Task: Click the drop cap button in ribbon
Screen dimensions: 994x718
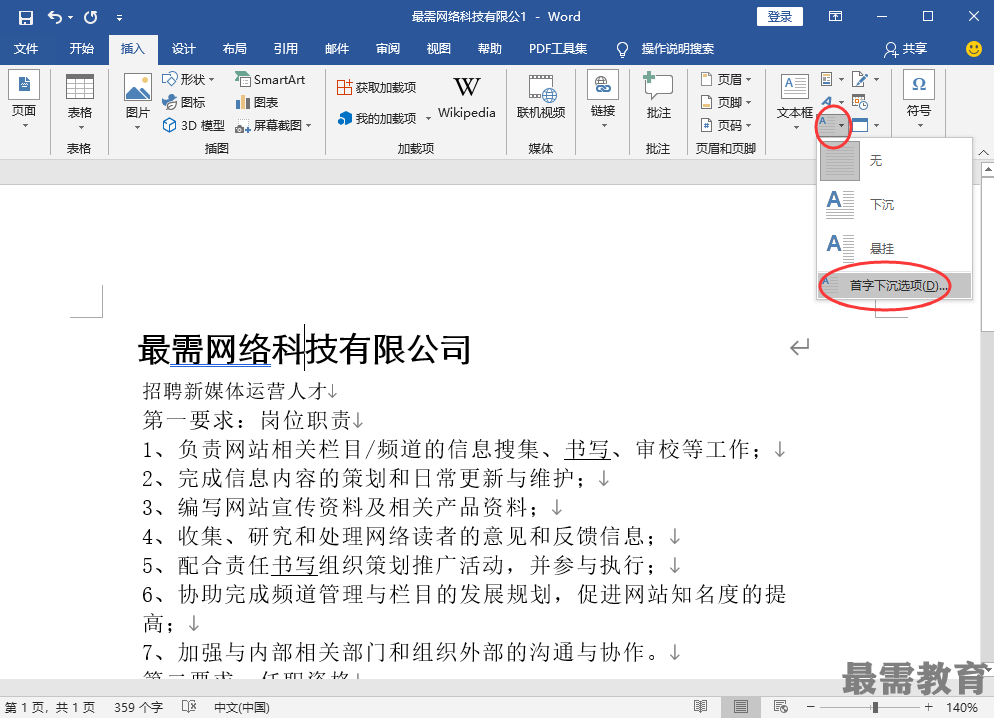Action: 832,125
